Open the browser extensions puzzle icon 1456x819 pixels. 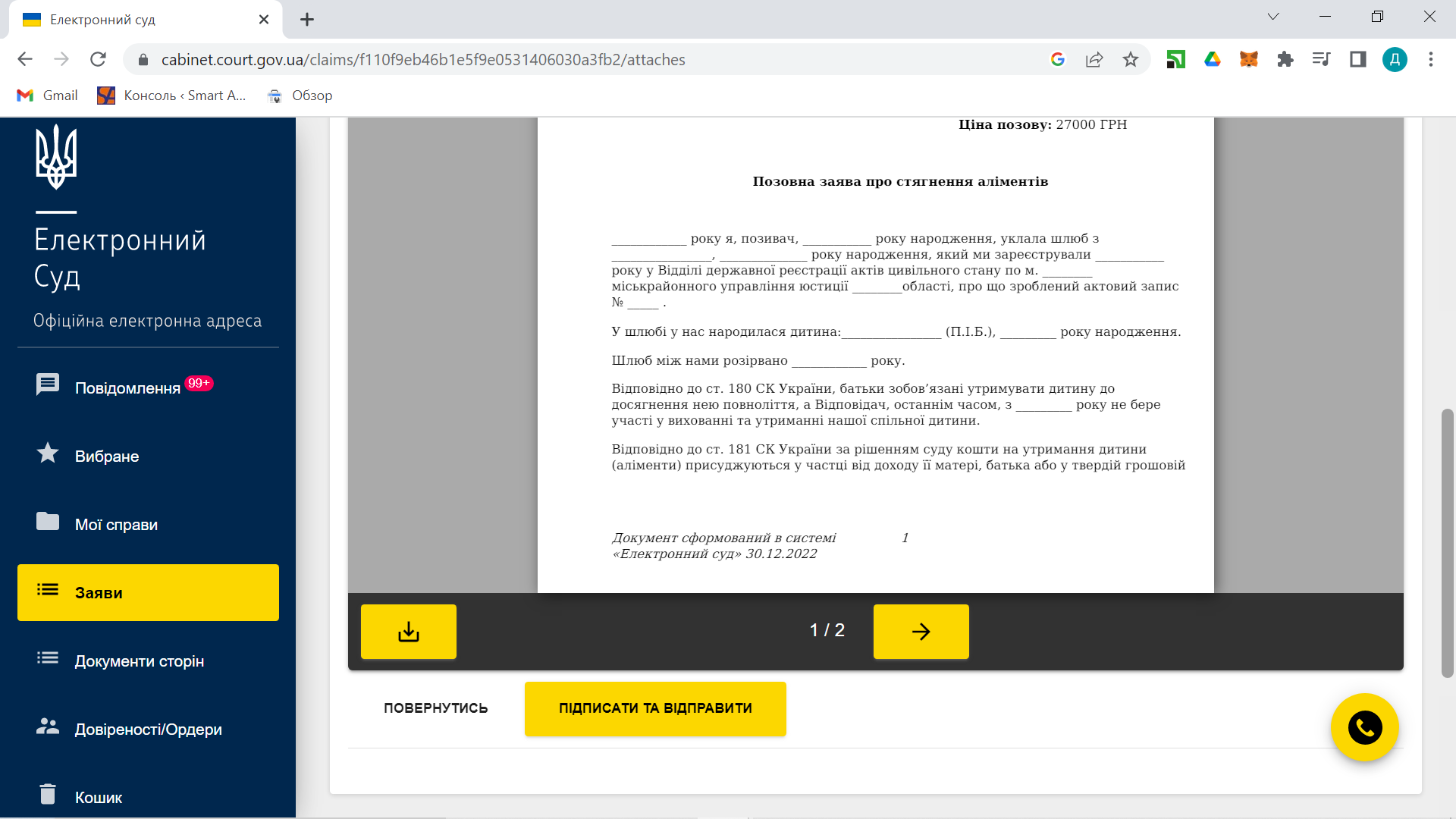coord(1285,60)
